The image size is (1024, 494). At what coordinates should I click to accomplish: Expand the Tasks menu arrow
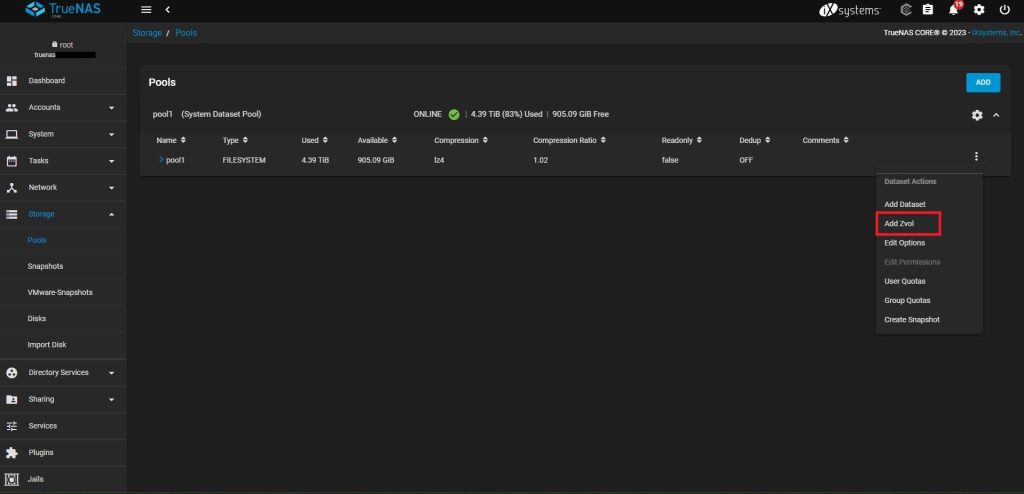pyautogui.click(x=112, y=161)
